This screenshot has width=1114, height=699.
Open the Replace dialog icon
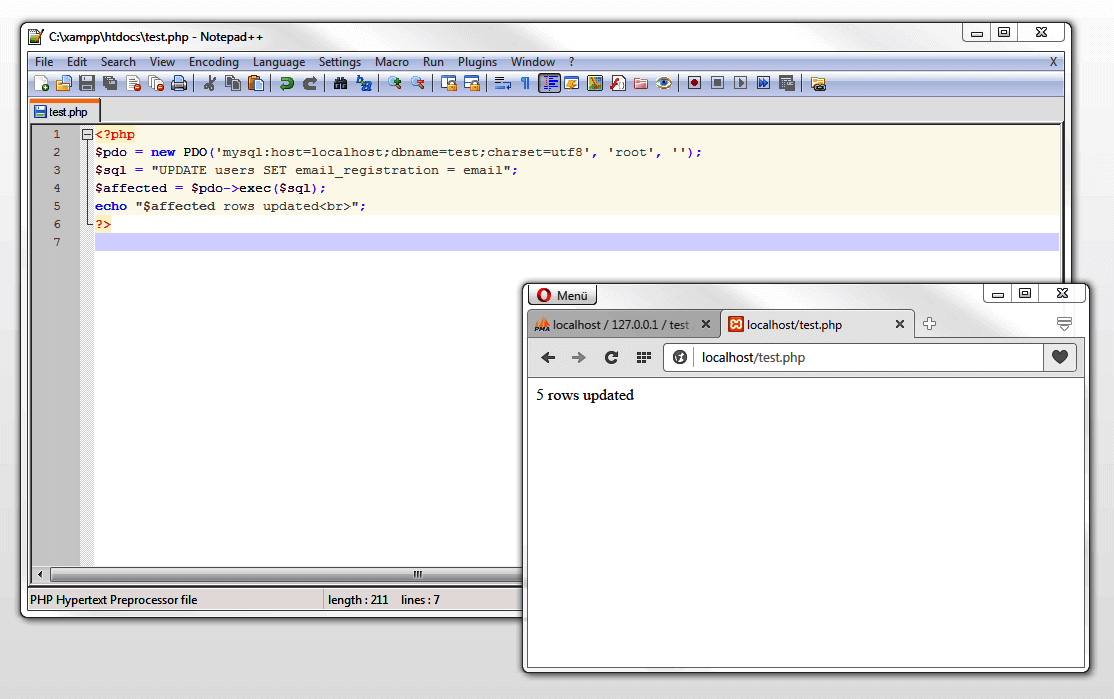click(x=364, y=83)
